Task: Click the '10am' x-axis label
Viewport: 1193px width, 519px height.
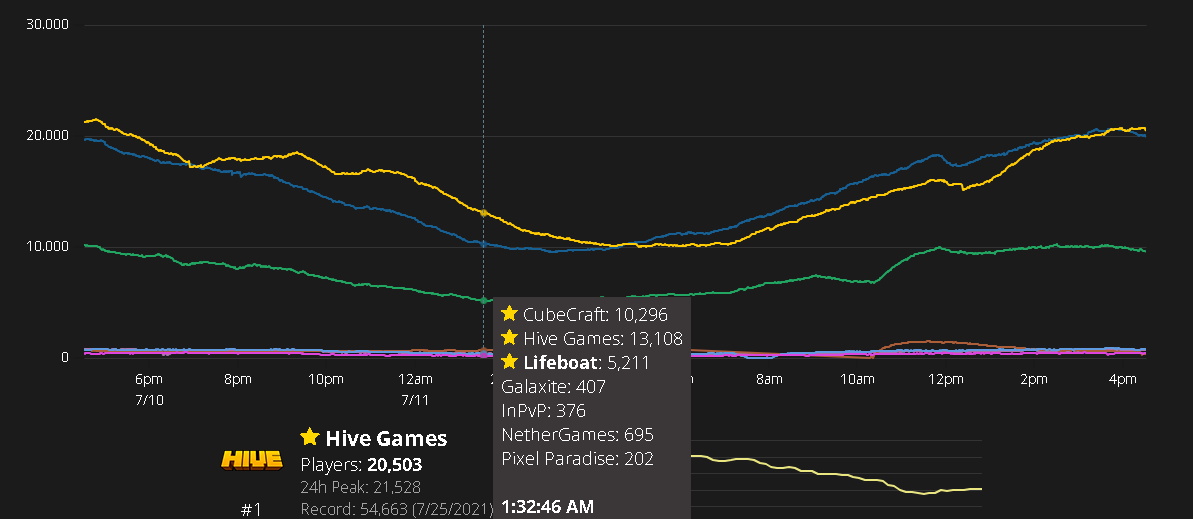Action: (857, 379)
